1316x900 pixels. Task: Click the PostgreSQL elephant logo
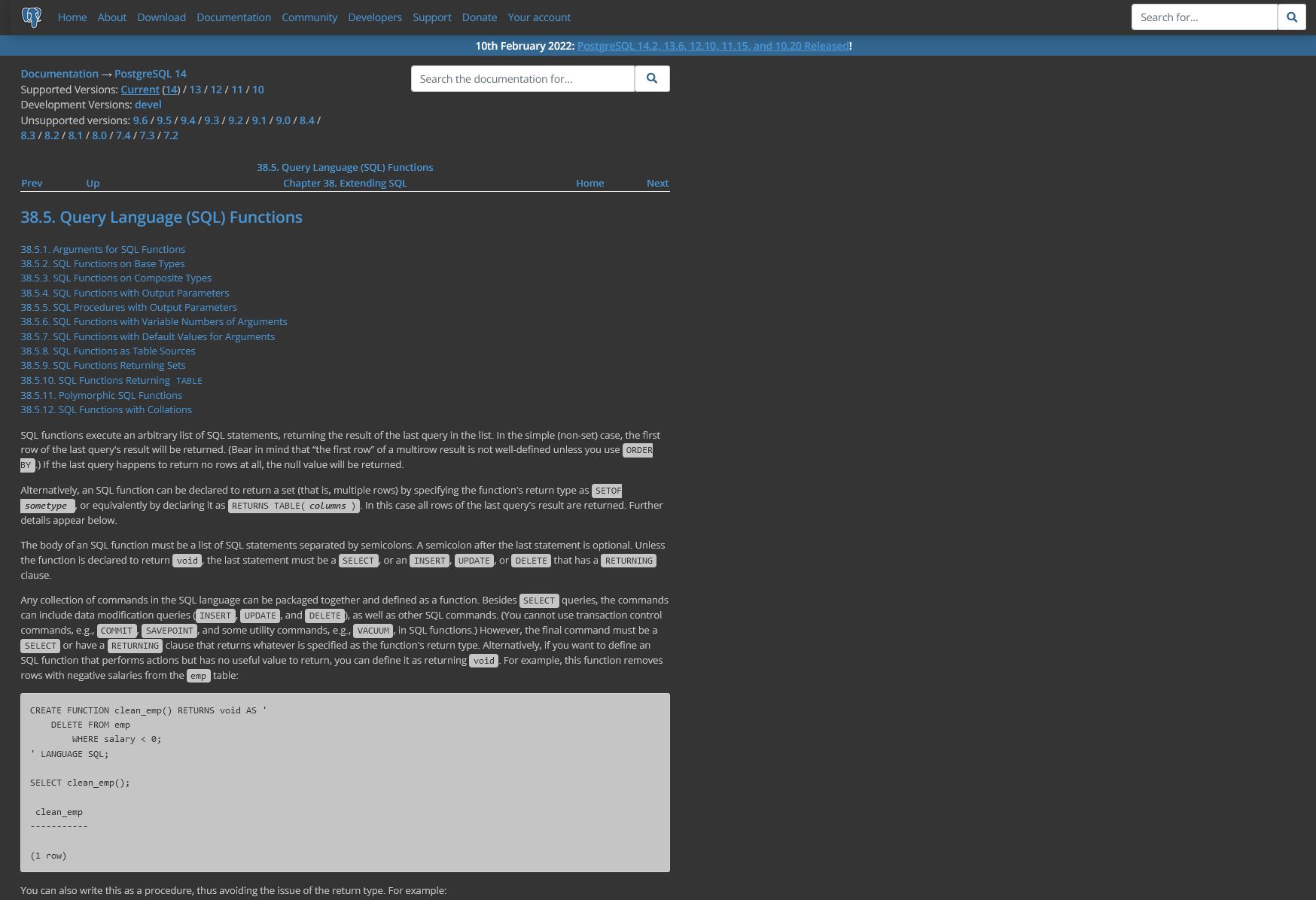[32, 17]
